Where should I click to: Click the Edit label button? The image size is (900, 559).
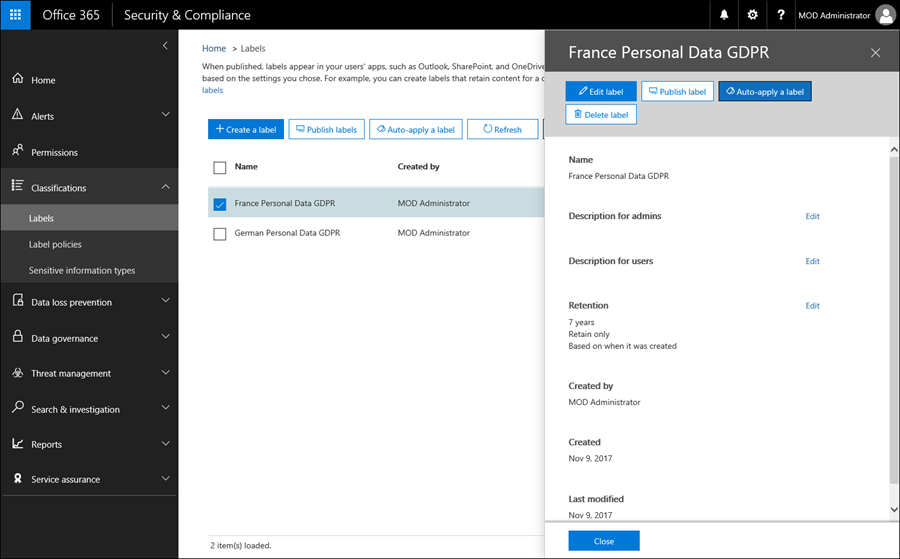(601, 91)
